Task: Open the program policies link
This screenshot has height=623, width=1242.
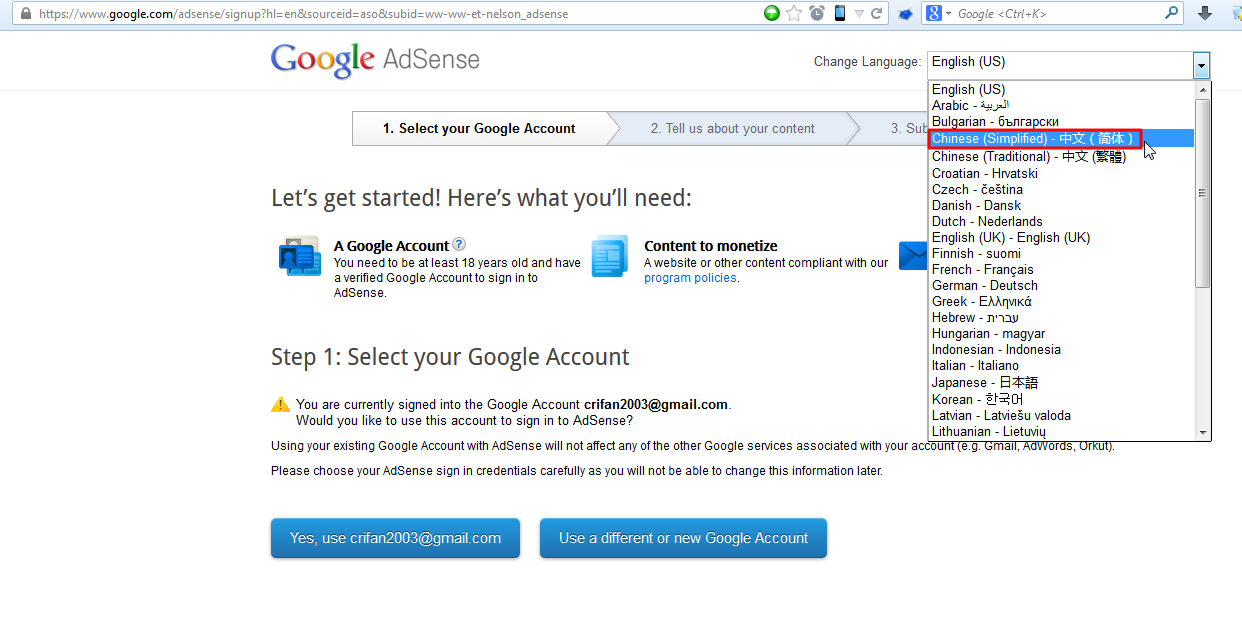Action: click(690, 278)
